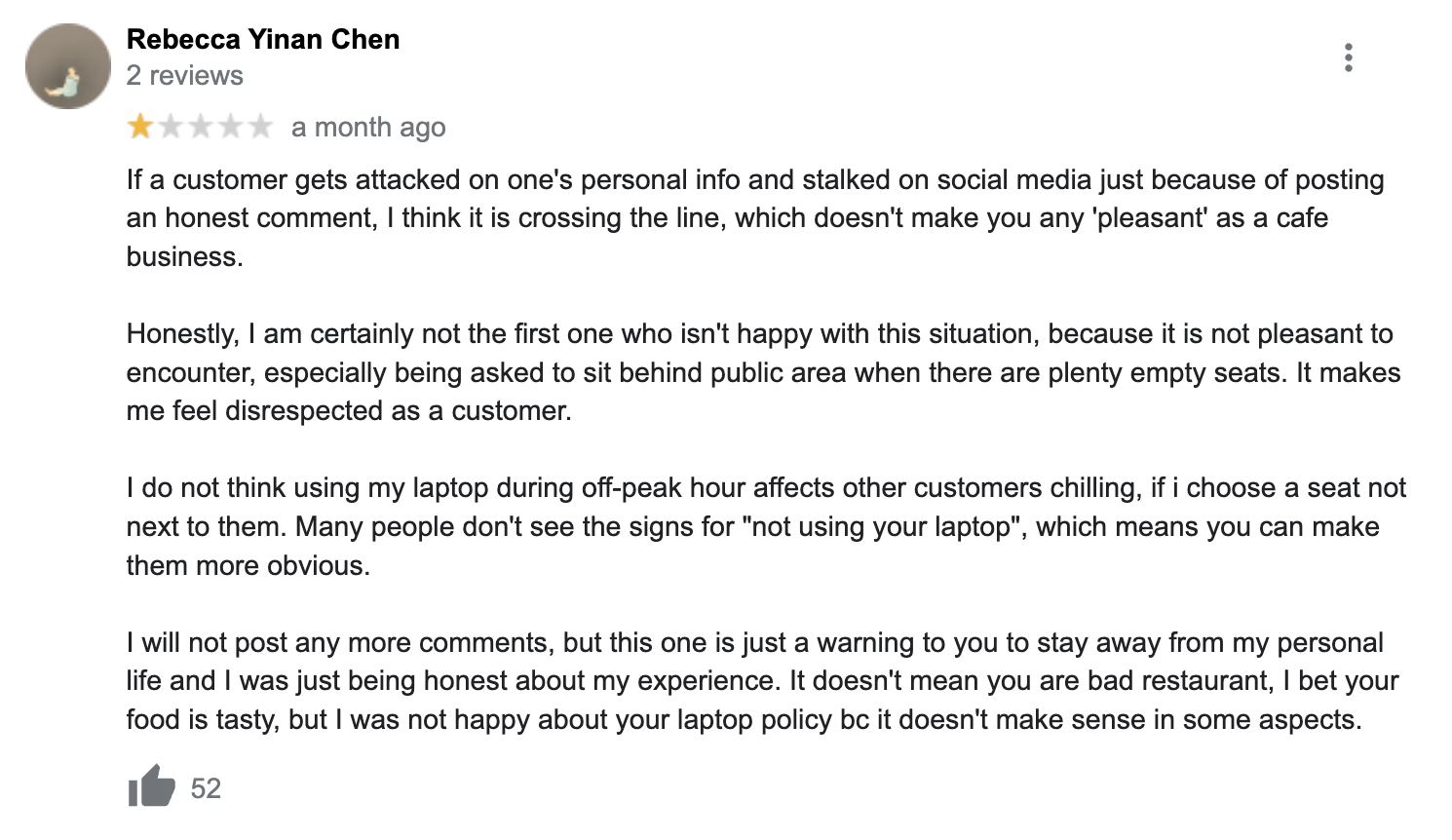Open the three-dot more options menu
Screen dimensions: 1452x840
tap(1349, 57)
